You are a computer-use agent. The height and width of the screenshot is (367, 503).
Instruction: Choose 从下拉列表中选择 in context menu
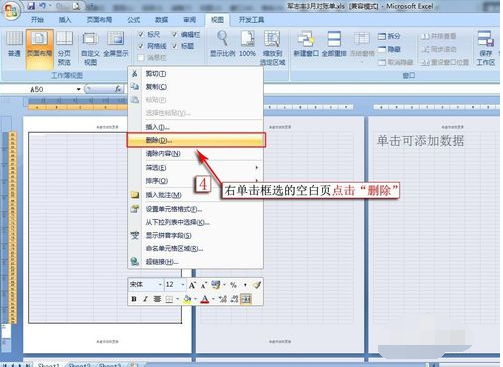196,222
